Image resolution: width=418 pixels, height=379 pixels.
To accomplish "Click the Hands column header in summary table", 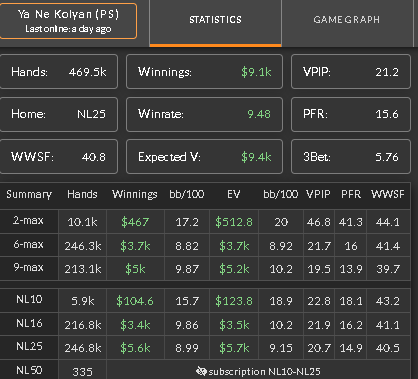I will [x=82, y=194].
